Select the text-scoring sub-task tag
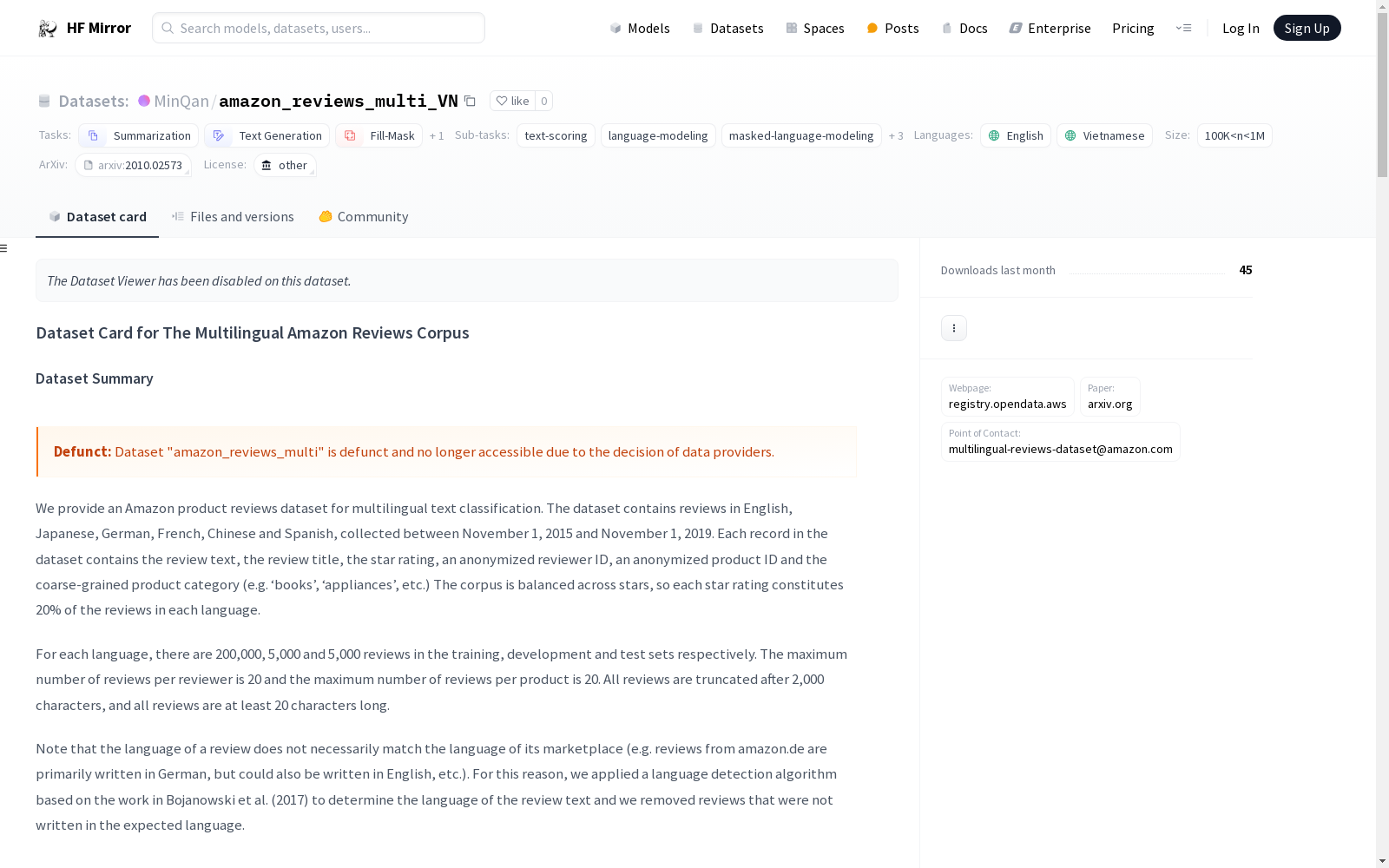Viewport: 1389px width, 868px height. coord(556,135)
